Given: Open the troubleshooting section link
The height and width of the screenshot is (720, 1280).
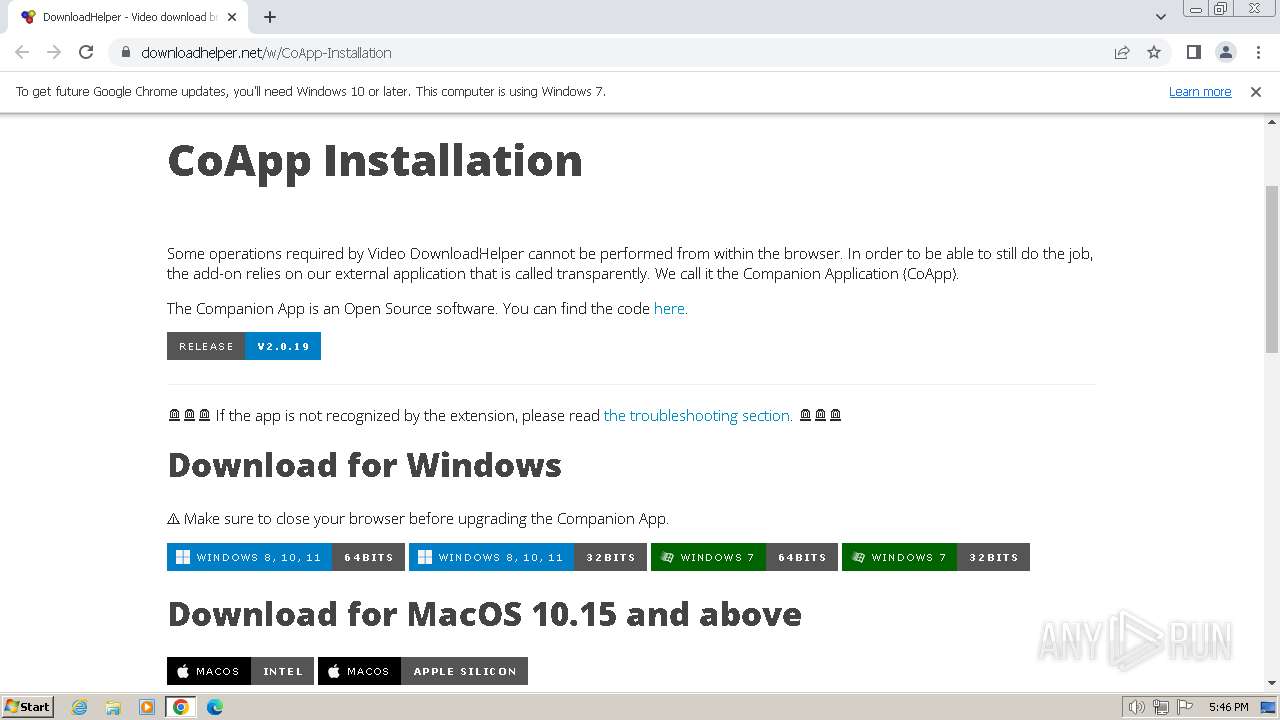Looking at the screenshot, I should 697,415.
